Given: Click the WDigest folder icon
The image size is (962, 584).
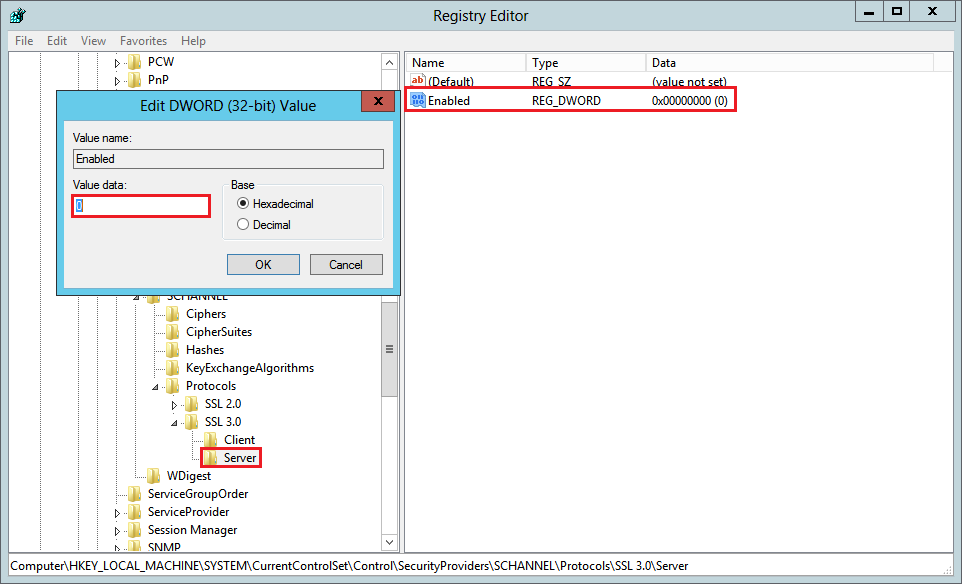Looking at the screenshot, I should click(154, 476).
